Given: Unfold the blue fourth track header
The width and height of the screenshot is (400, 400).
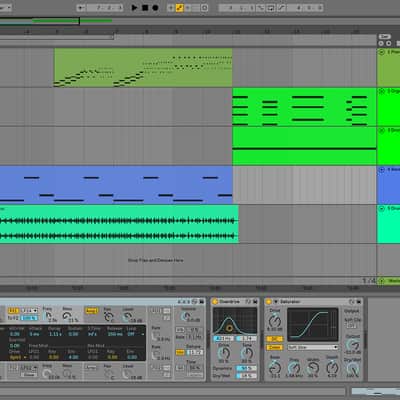Looking at the screenshot, I should (x=382, y=170).
